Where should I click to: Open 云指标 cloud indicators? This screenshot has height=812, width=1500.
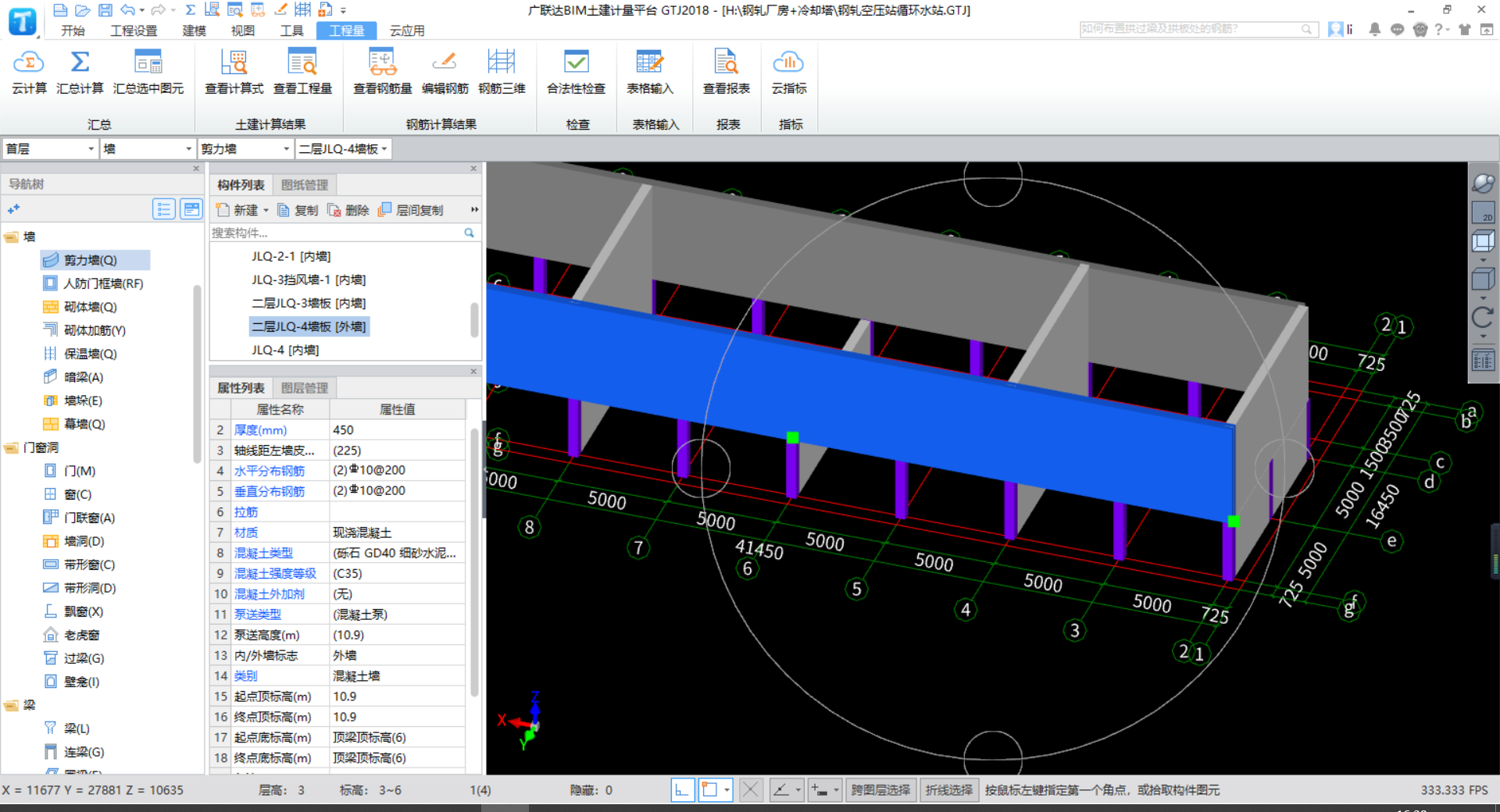coord(789,72)
